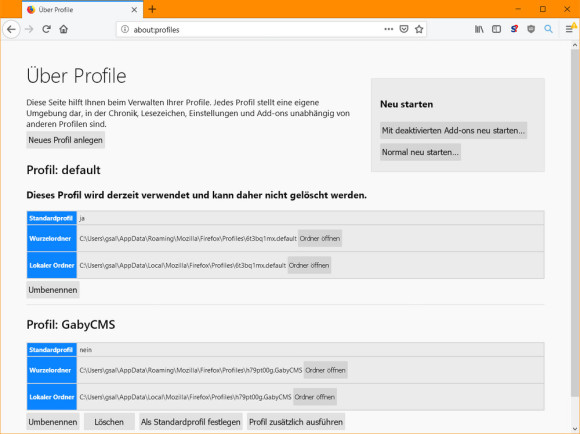Open the page actions three-dot menu
The height and width of the screenshot is (434, 580).
[388, 29]
